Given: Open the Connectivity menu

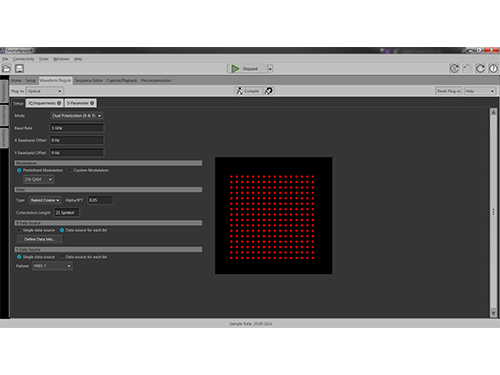Looking at the screenshot, I should point(24,59).
